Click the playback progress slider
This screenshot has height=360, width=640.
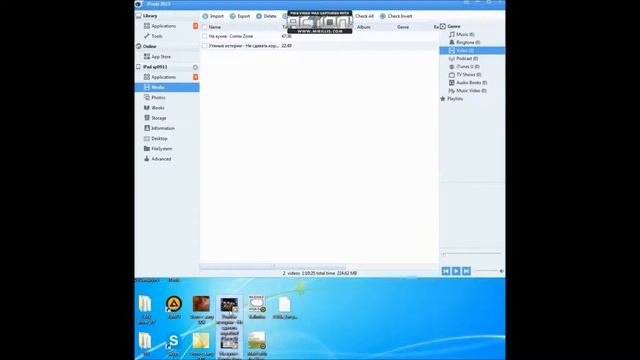click(x=471, y=253)
